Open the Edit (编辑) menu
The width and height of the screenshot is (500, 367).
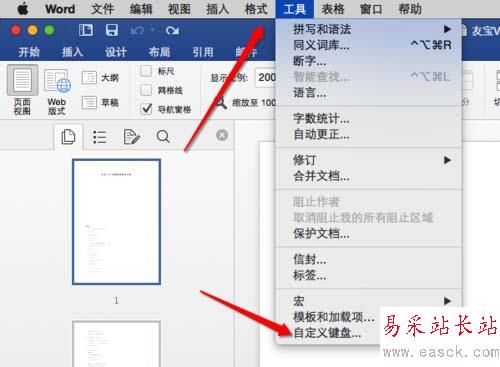(141, 9)
